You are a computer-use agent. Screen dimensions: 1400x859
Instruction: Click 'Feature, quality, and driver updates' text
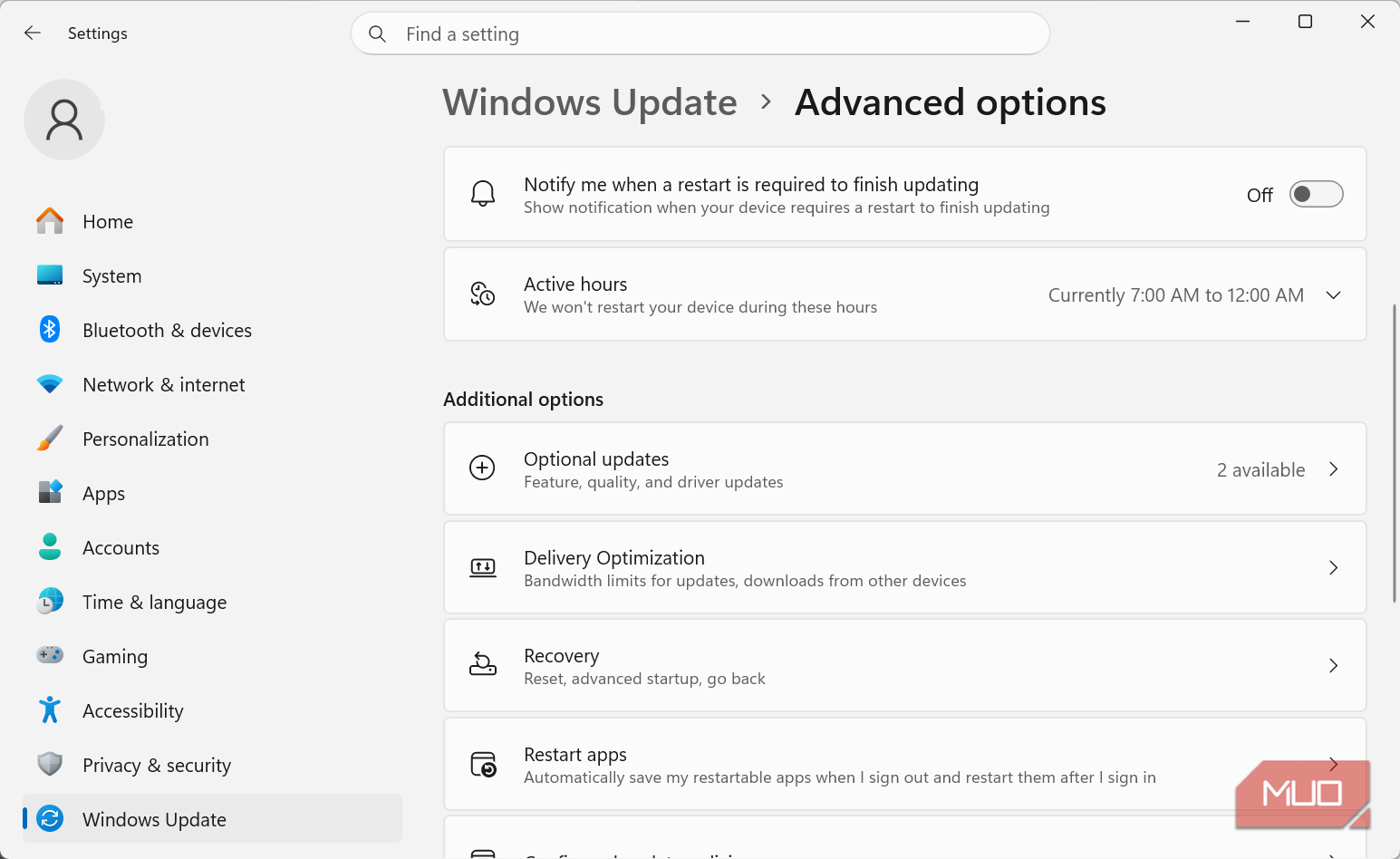click(x=653, y=482)
